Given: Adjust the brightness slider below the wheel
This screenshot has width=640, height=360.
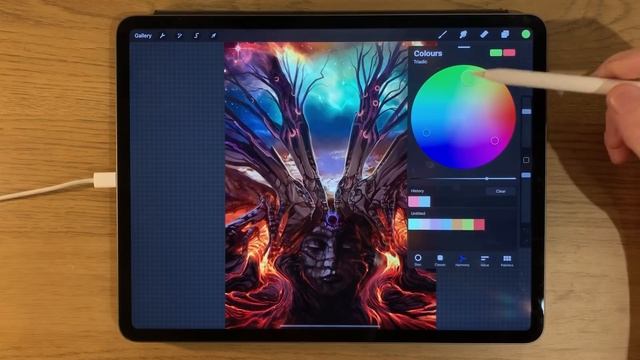Looking at the screenshot, I should [463, 178].
